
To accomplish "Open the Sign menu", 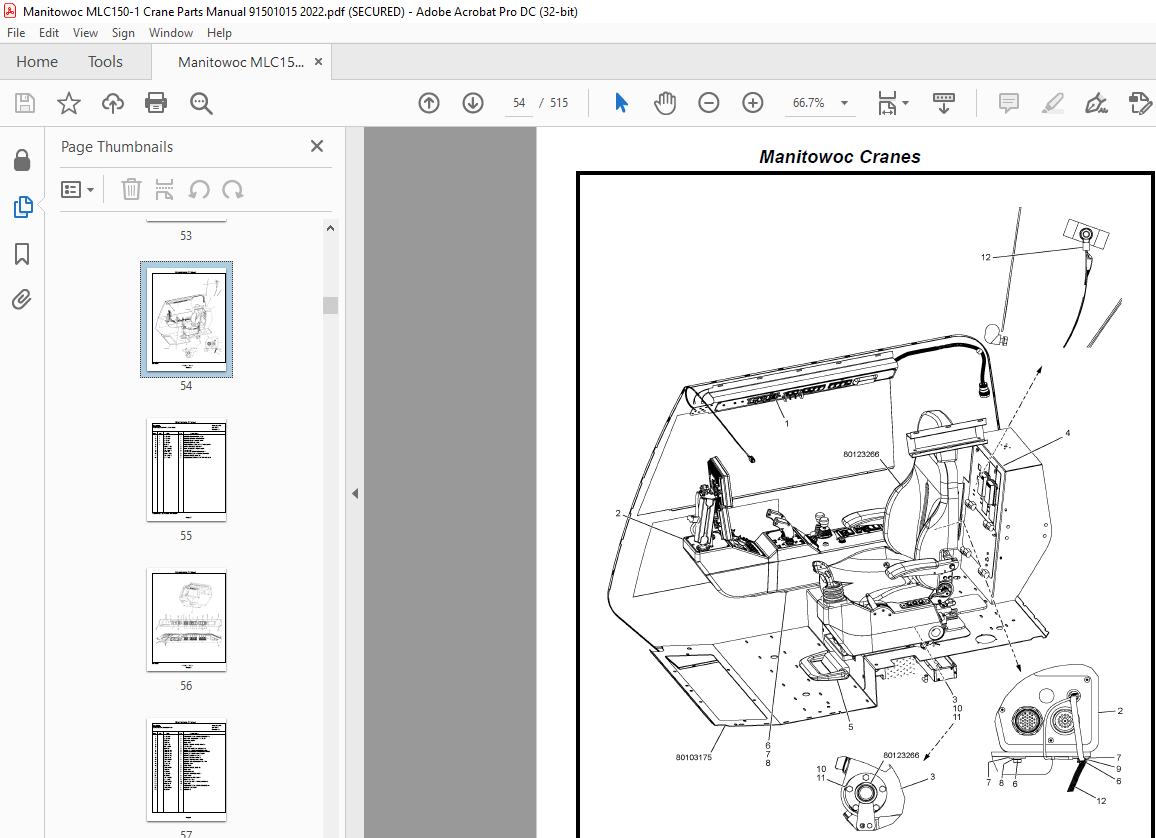I will (123, 32).
